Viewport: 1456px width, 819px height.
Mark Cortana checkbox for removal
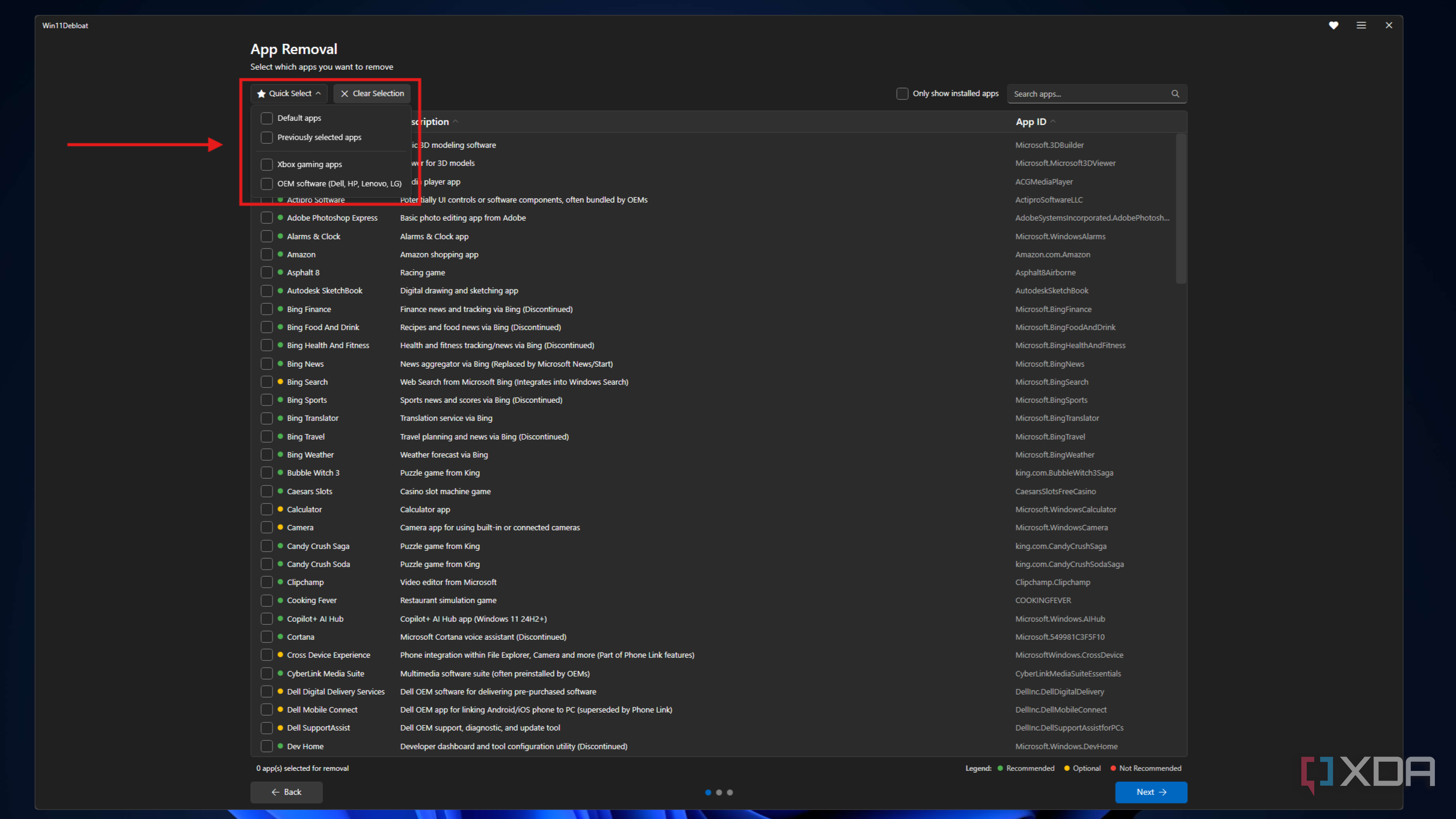(x=266, y=637)
